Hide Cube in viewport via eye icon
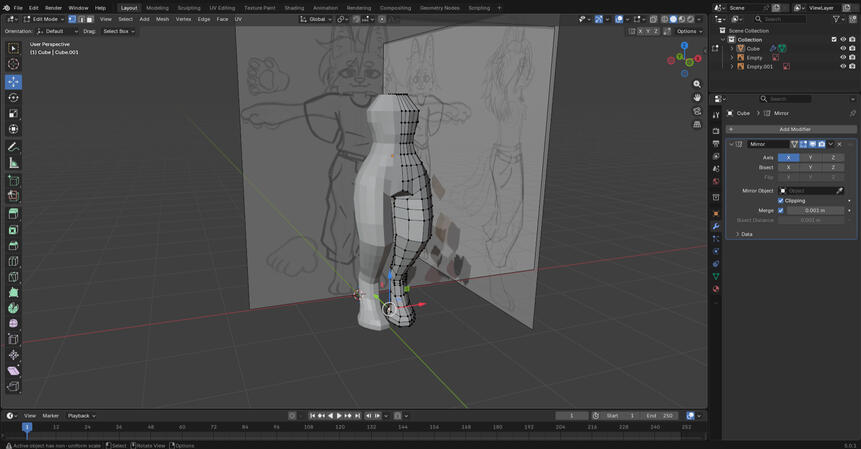Viewport: 861px width, 449px height. [843, 48]
